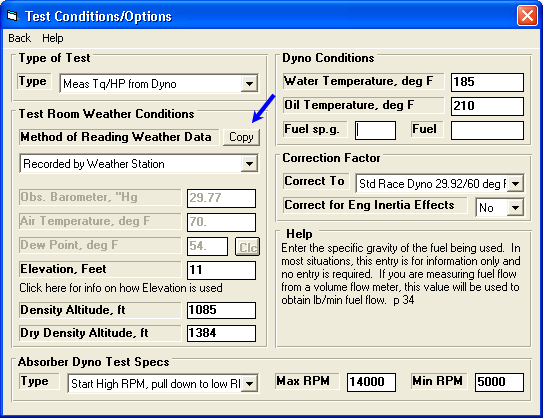The width and height of the screenshot is (543, 418).
Task: Click the Fuel name input field
Action: point(487,130)
